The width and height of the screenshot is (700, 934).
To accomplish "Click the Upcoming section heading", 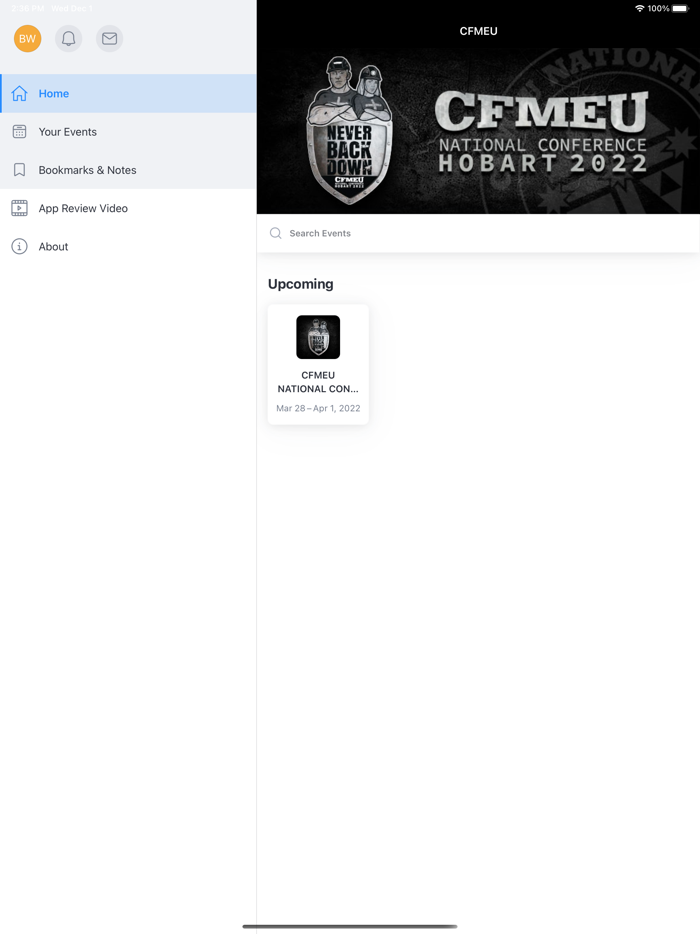I will pyautogui.click(x=301, y=284).
